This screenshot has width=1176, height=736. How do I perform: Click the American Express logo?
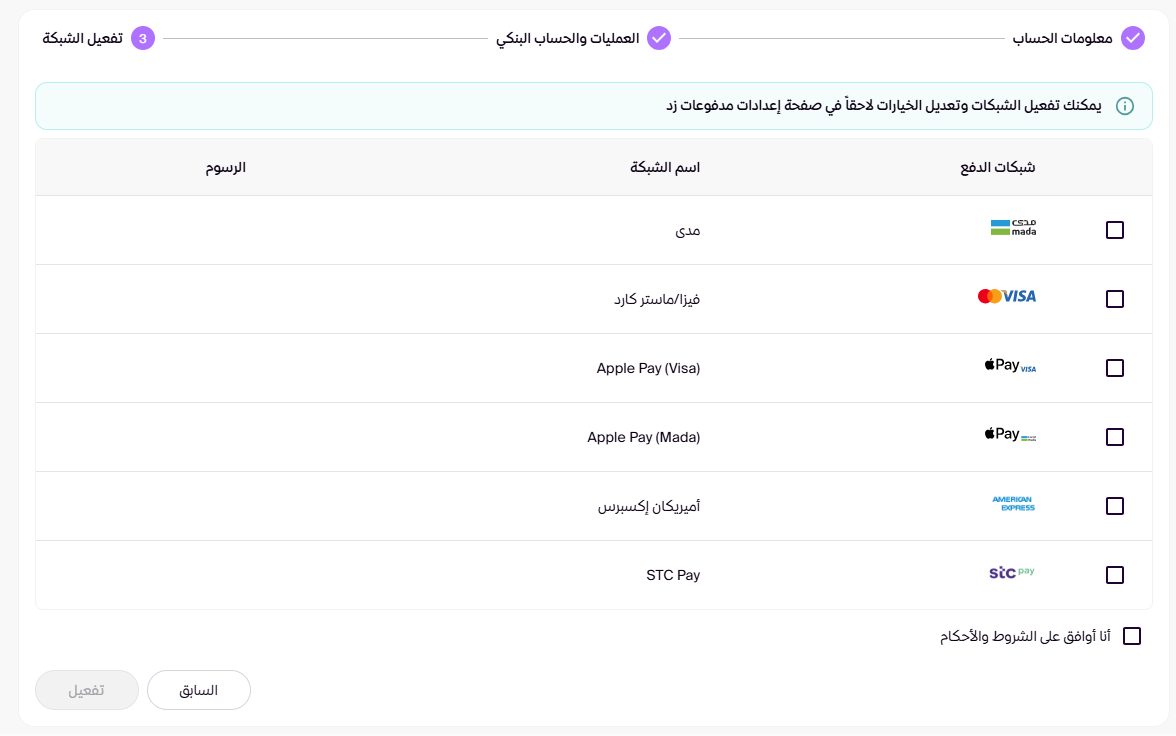click(x=1013, y=504)
